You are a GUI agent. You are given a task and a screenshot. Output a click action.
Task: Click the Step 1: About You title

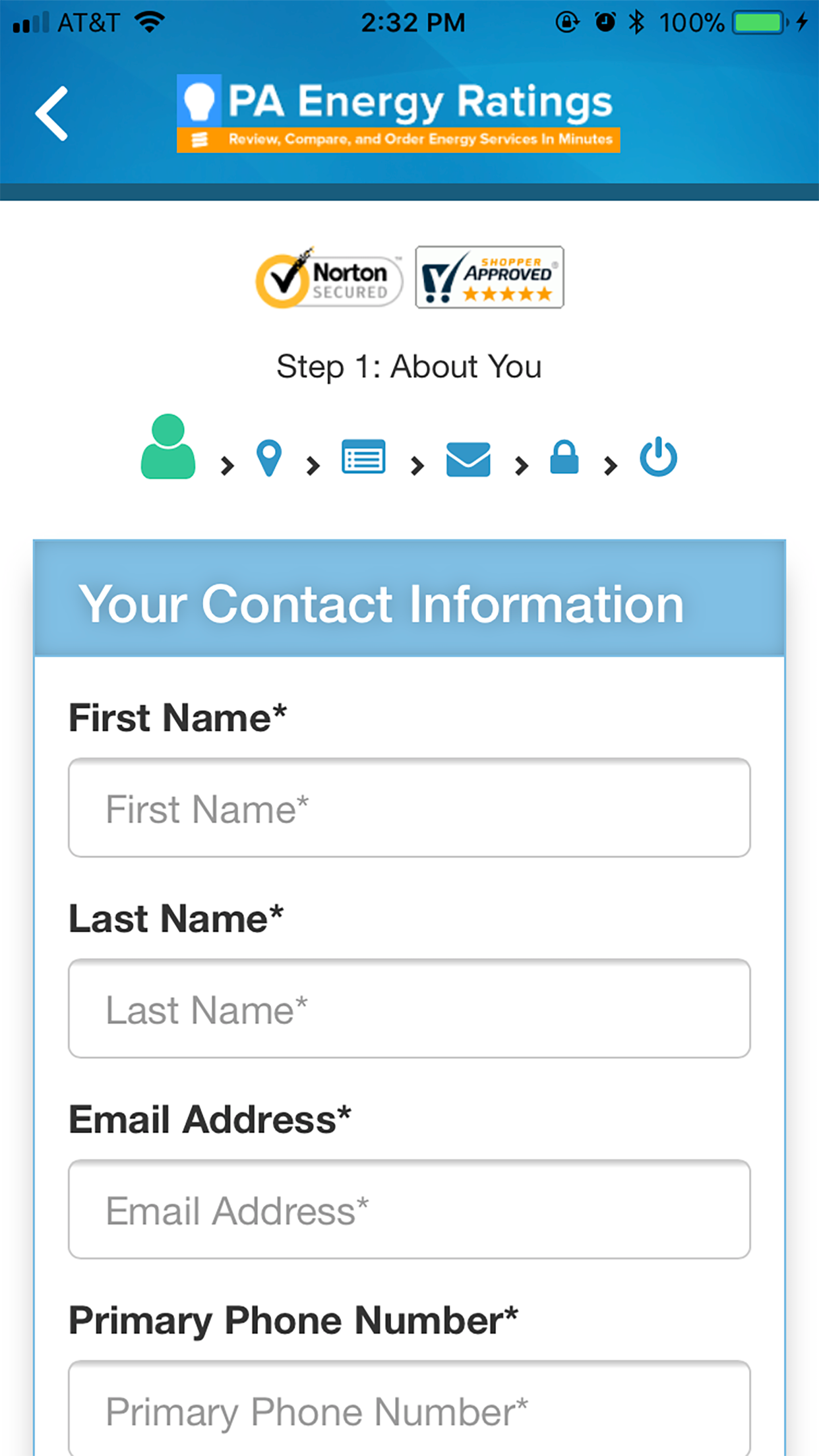tap(409, 367)
